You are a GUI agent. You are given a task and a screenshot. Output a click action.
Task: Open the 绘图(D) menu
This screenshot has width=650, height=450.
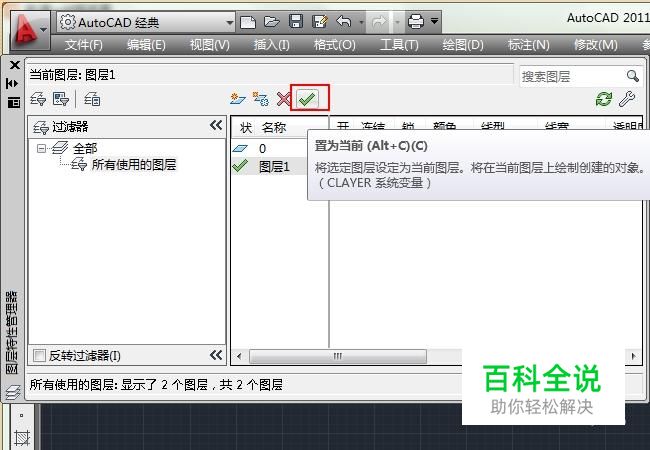pyautogui.click(x=463, y=44)
